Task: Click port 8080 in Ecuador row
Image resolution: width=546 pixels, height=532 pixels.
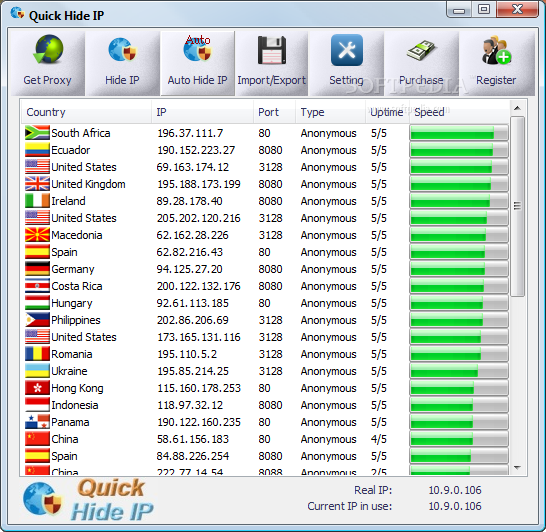Action: (x=270, y=150)
